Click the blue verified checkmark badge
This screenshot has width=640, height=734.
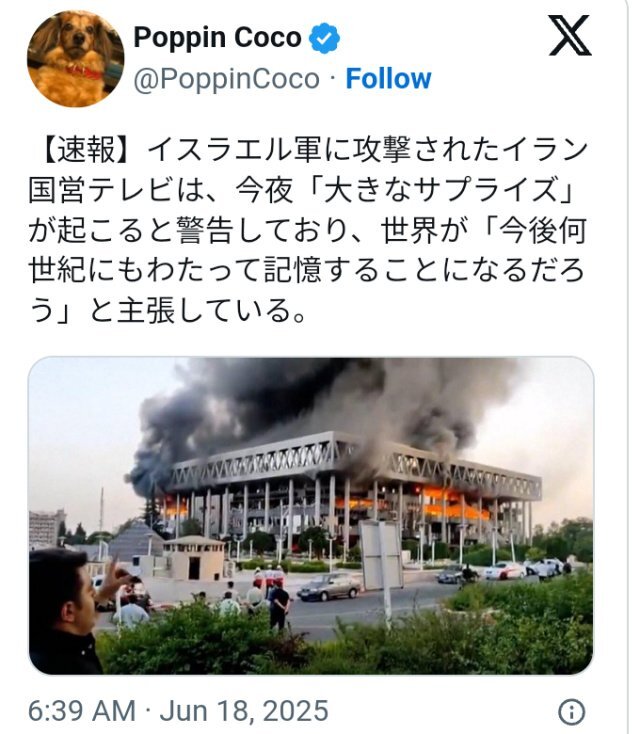point(324,37)
